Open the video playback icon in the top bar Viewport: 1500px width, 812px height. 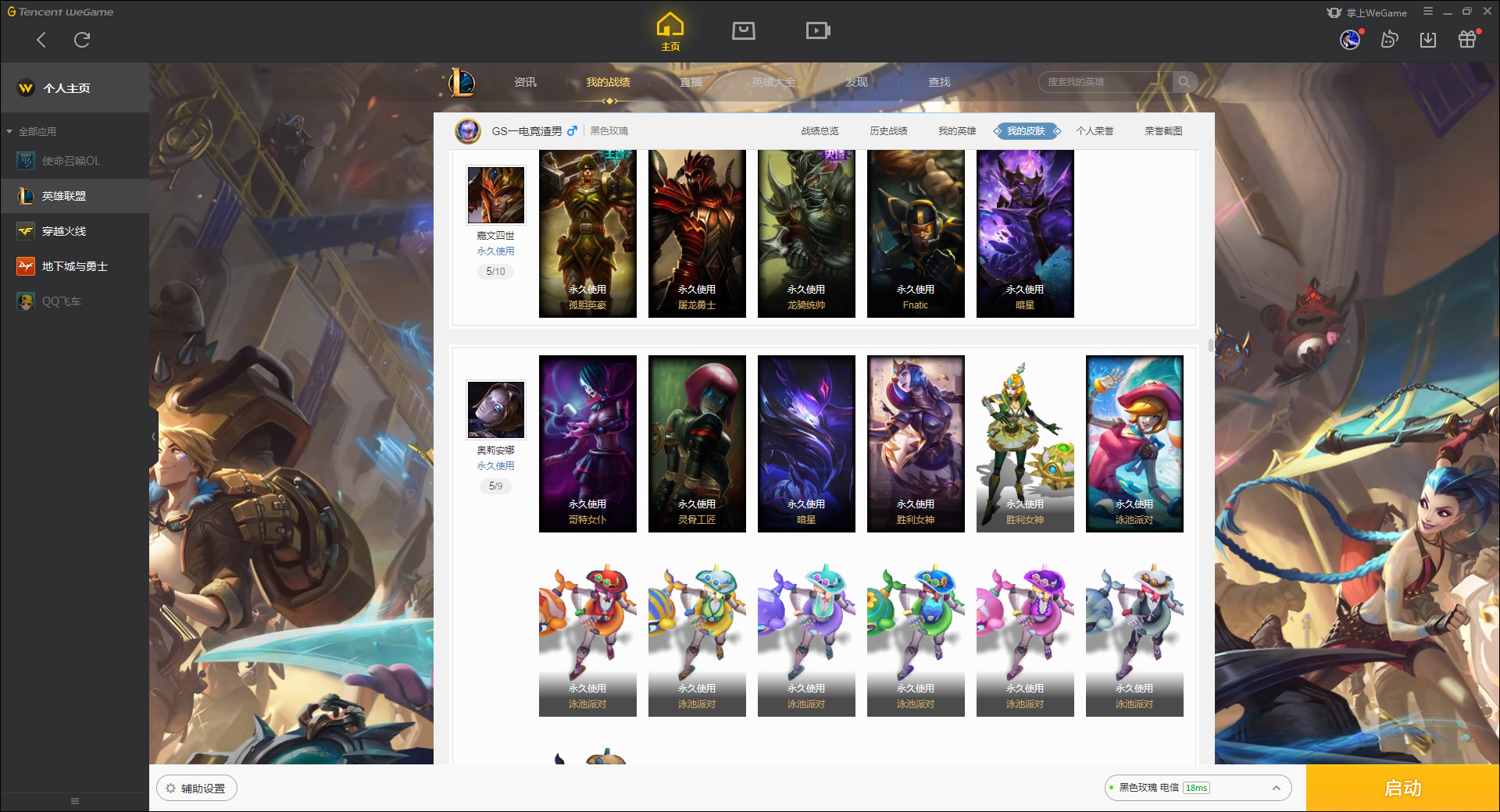tap(818, 30)
